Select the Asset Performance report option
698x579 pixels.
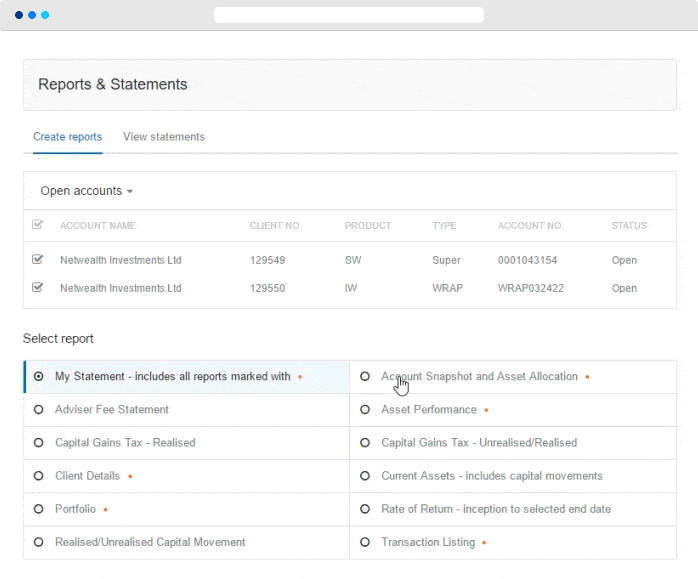pyautogui.click(x=365, y=410)
